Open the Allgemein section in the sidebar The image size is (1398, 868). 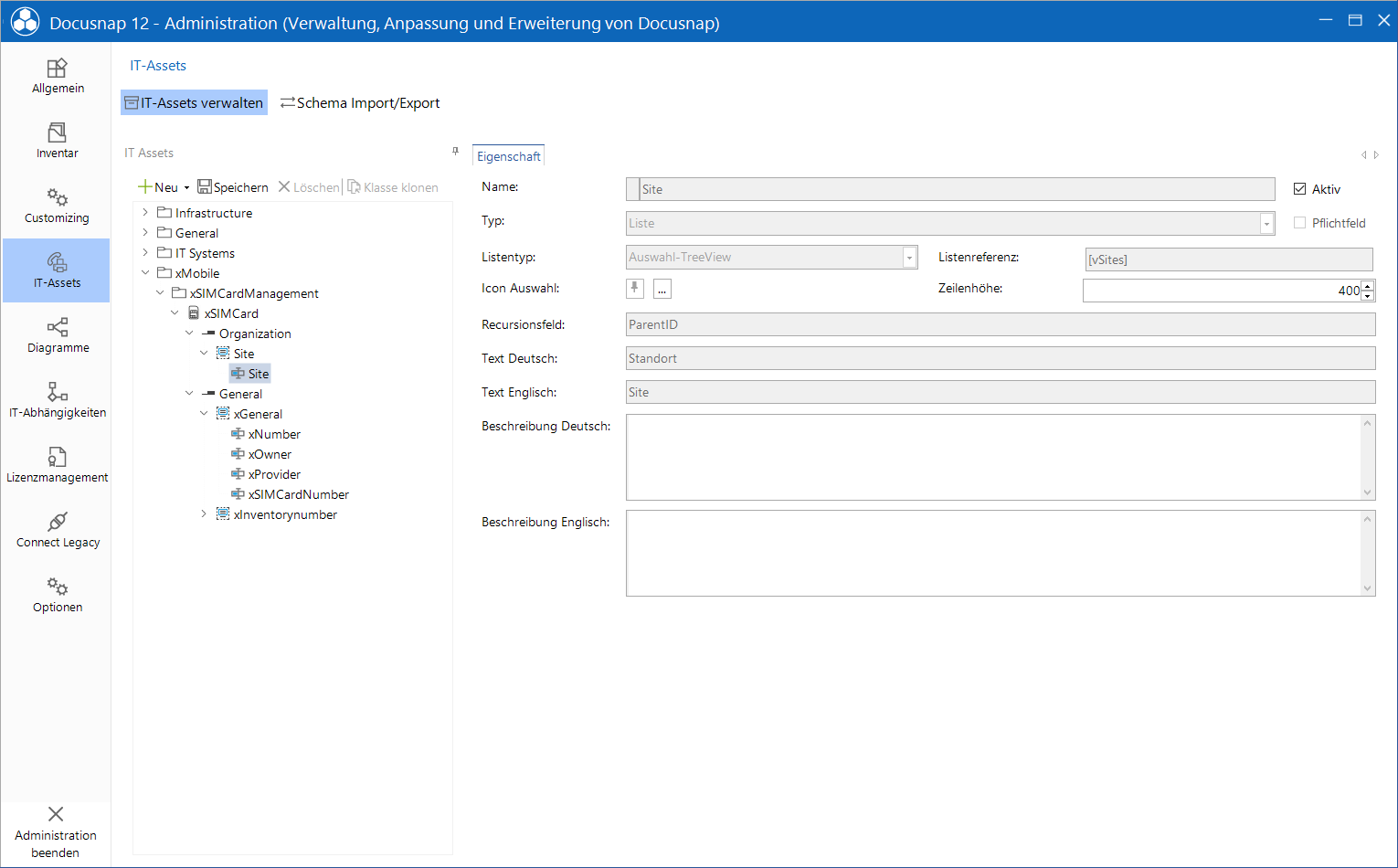57,77
